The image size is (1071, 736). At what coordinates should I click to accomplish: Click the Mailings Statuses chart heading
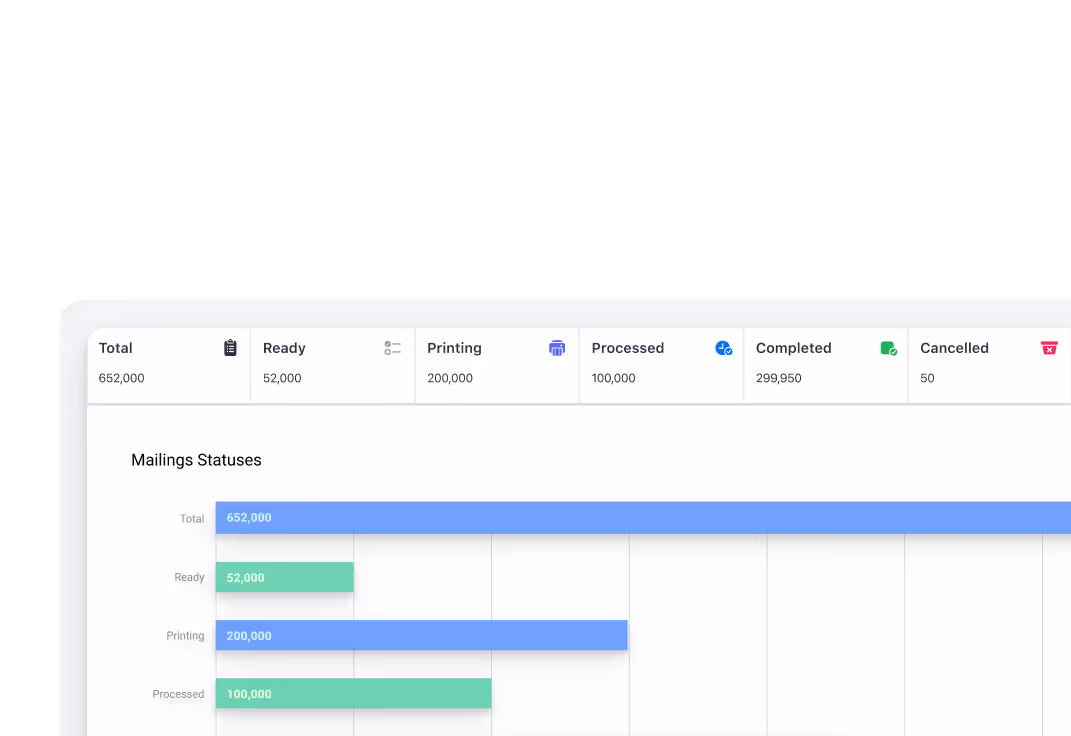coord(196,460)
